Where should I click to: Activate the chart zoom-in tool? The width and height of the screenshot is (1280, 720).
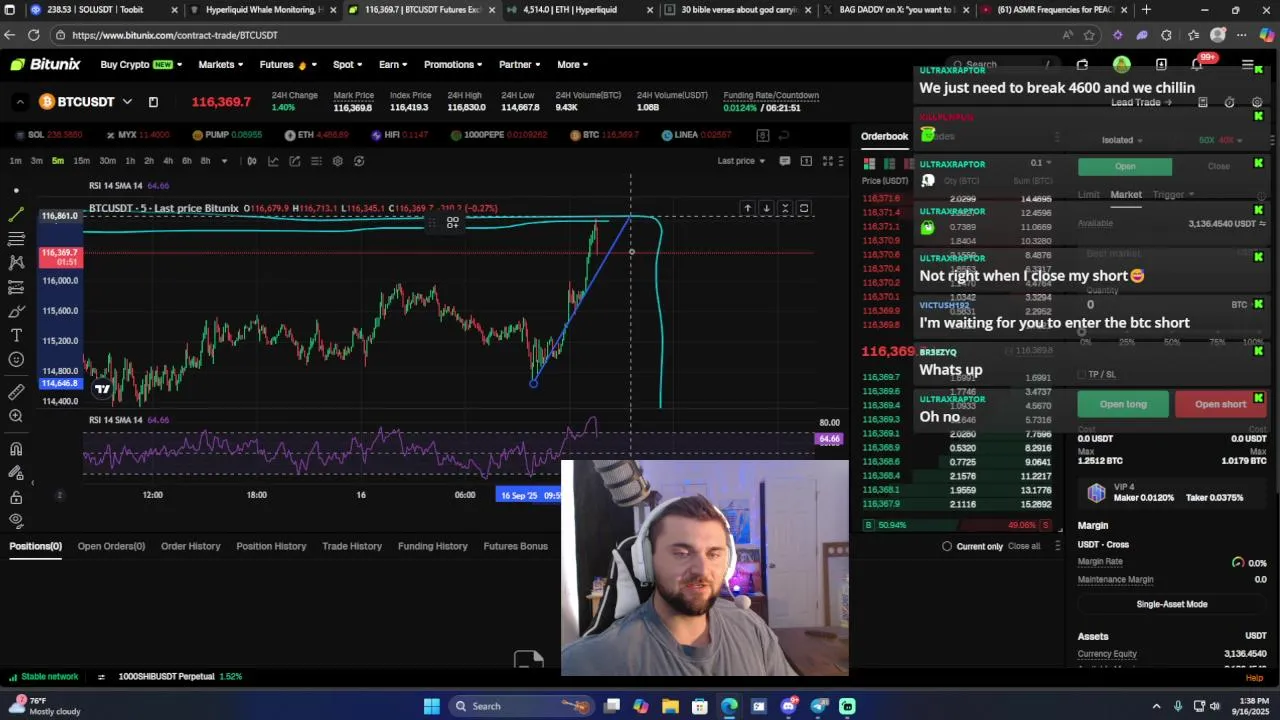click(x=16, y=416)
